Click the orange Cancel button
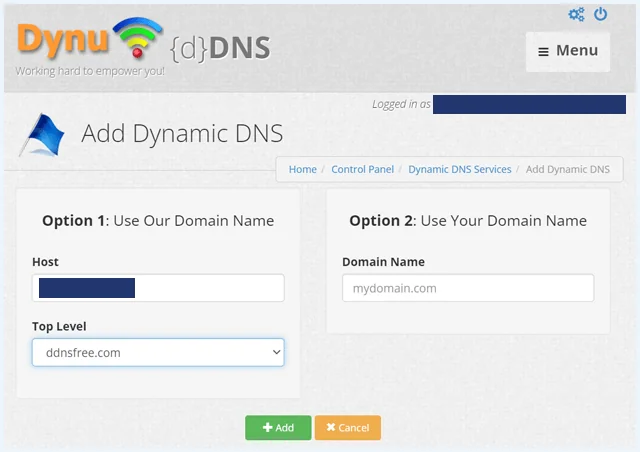 click(x=348, y=428)
